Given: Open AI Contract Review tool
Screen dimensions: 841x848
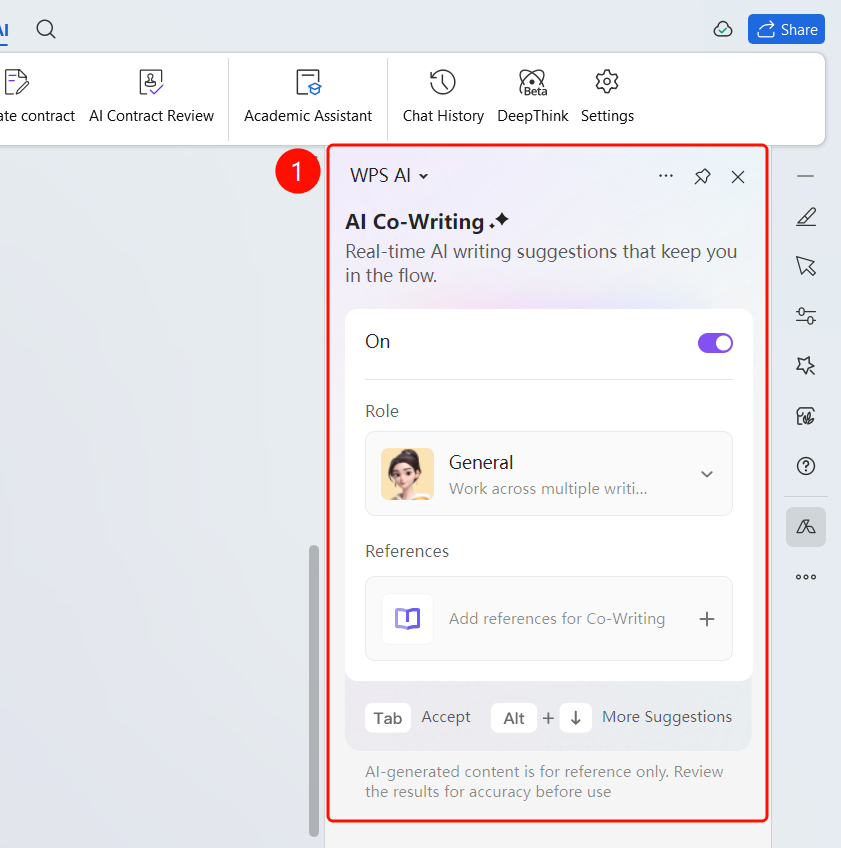Looking at the screenshot, I should point(151,97).
